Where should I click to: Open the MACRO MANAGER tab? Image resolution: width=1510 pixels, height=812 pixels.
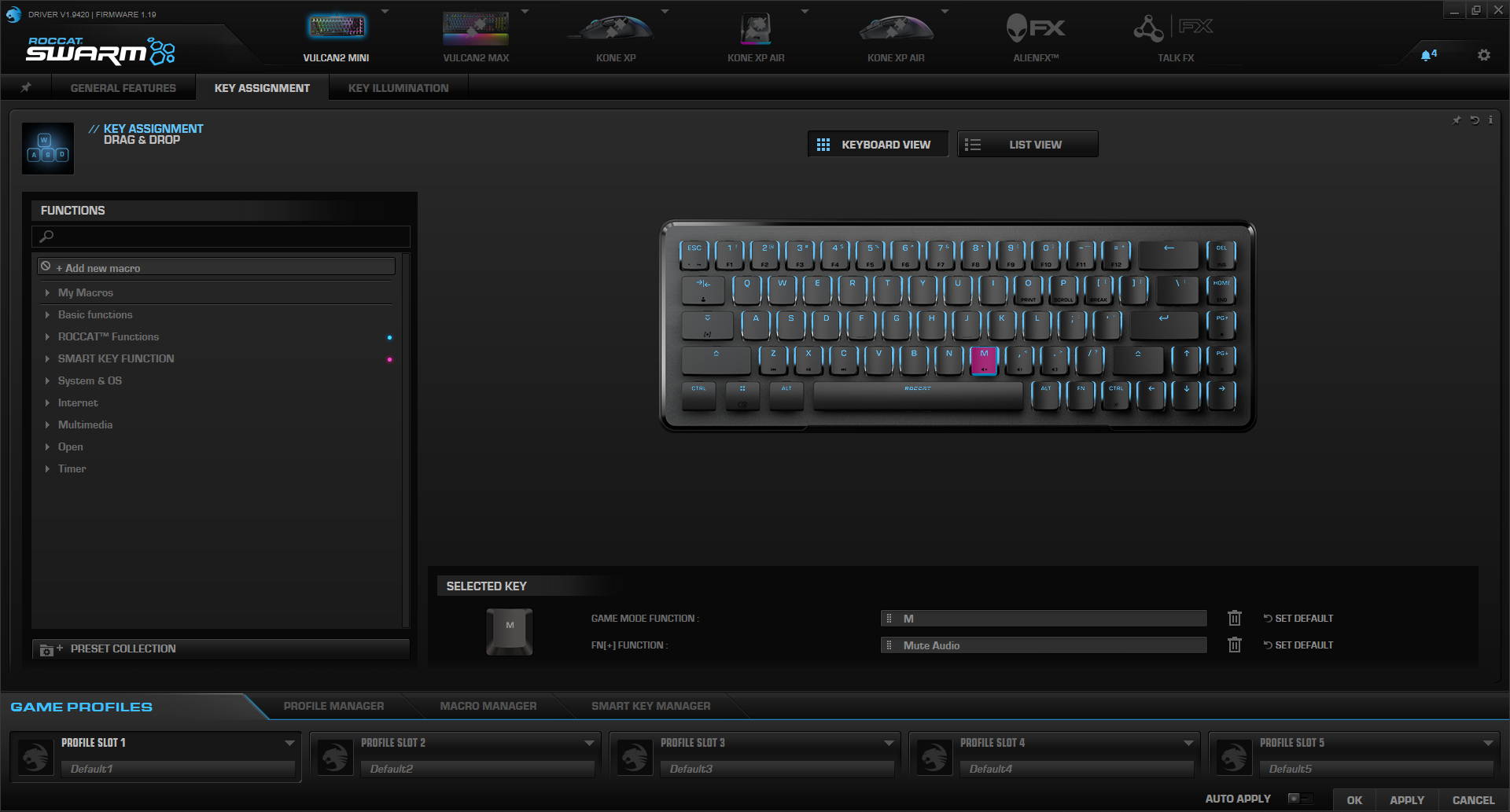tap(488, 706)
